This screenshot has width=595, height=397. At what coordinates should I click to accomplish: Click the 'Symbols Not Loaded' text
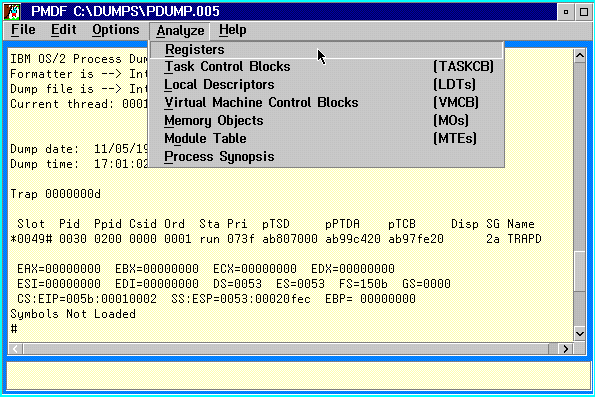pyautogui.click(x=73, y=314)
